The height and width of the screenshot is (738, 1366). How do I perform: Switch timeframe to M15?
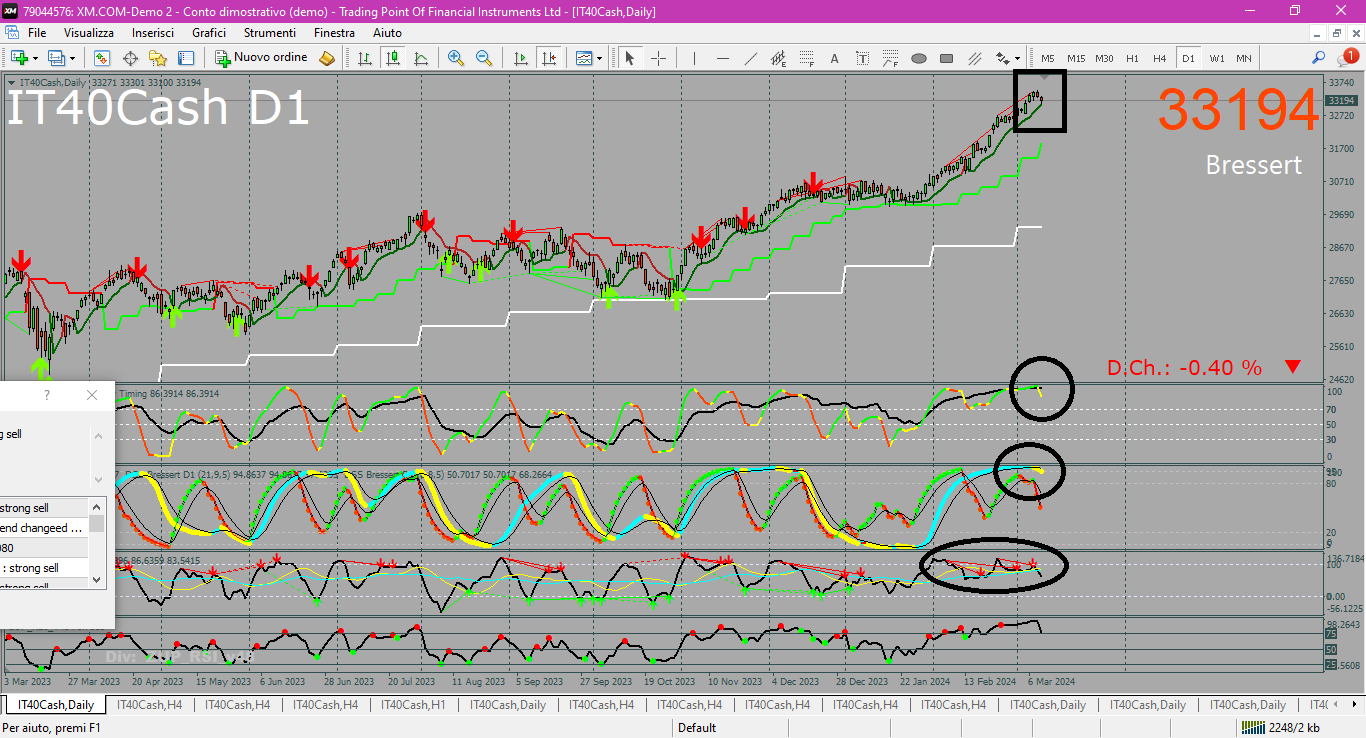(x=1076, y=58)
